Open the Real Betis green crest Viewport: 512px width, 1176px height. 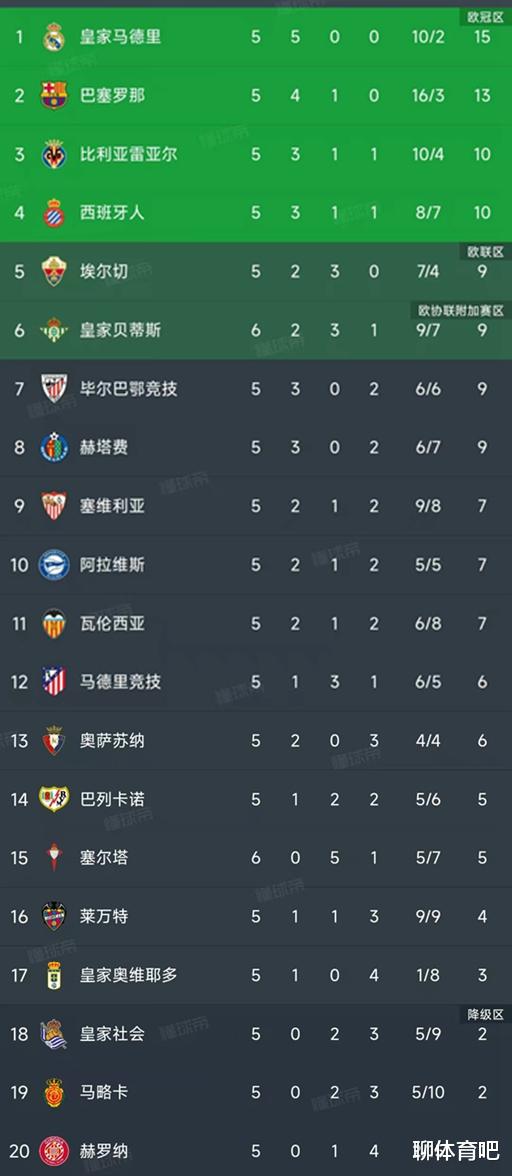[54, 330]
